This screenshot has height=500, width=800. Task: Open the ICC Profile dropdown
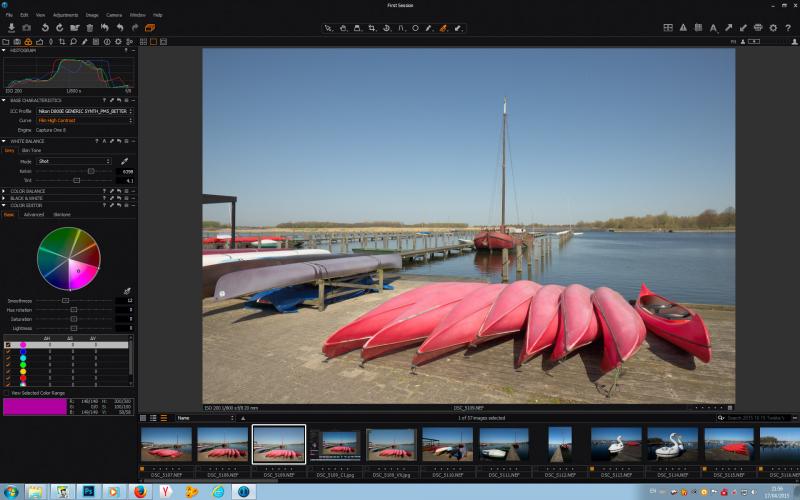click(x=85, y=111)
